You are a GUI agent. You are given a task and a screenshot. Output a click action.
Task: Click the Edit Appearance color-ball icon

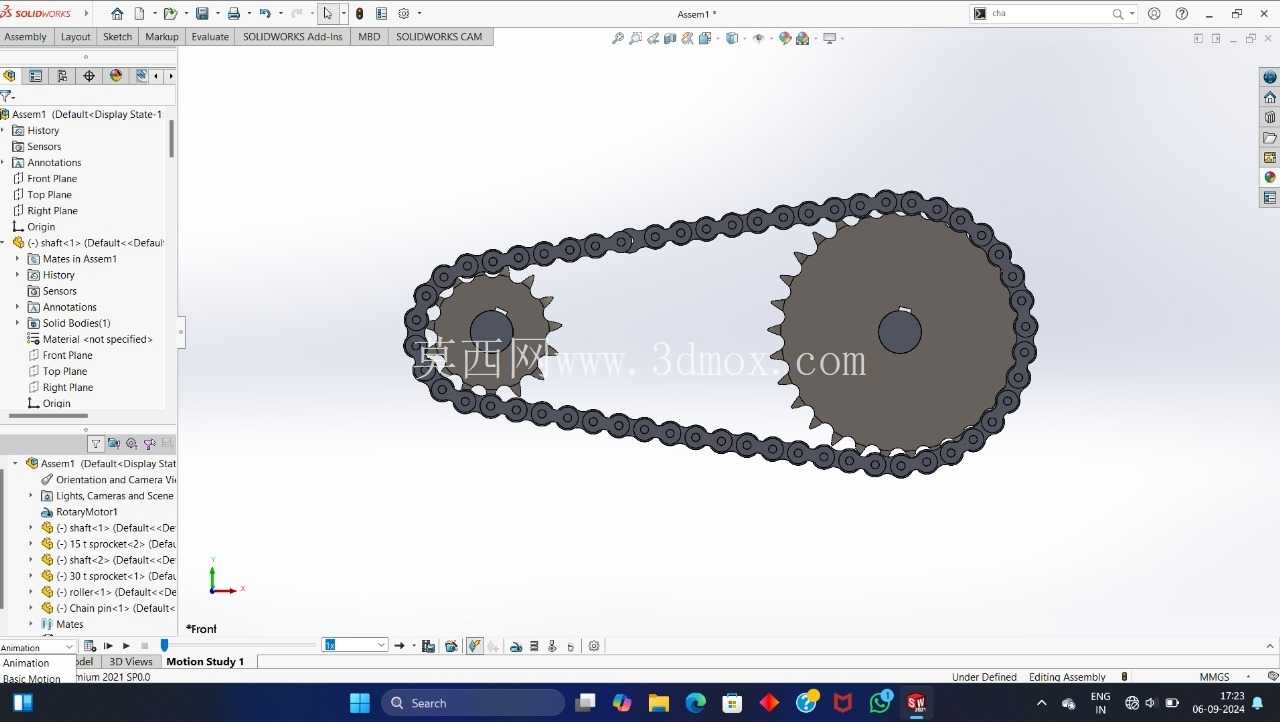click(x=785, y=39)
